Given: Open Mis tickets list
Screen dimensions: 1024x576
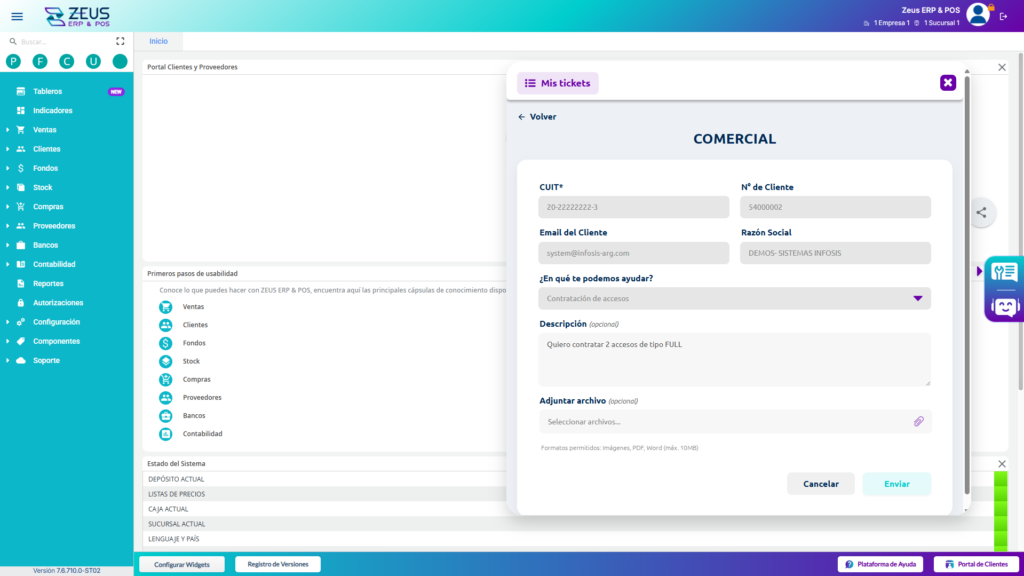Looking at the screenshot, I should [557, 83].
